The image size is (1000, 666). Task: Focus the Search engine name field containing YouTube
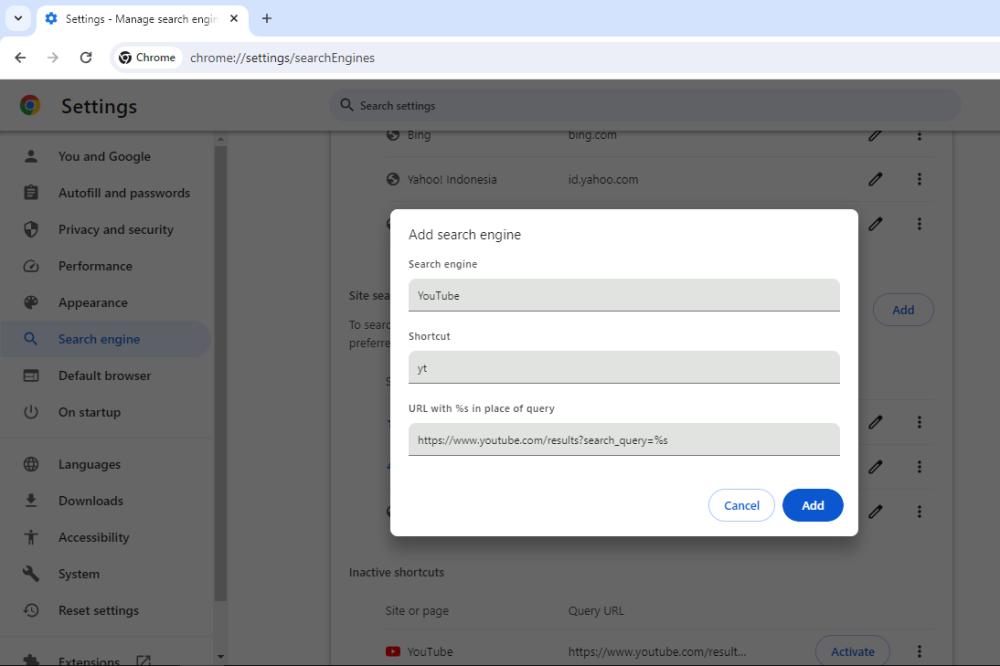[624, 295]
